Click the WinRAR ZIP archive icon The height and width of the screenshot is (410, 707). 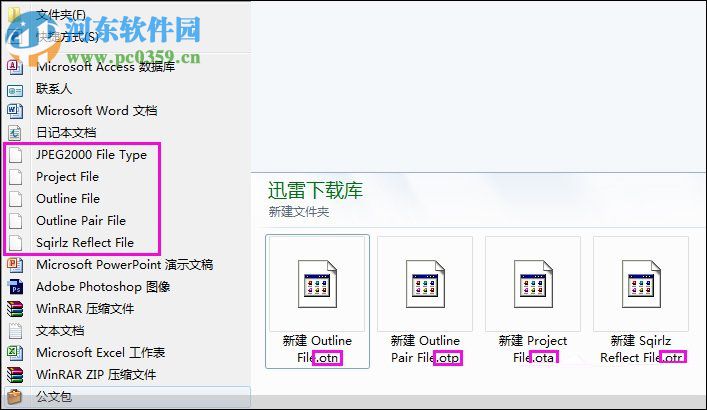(x=14, y=375)
